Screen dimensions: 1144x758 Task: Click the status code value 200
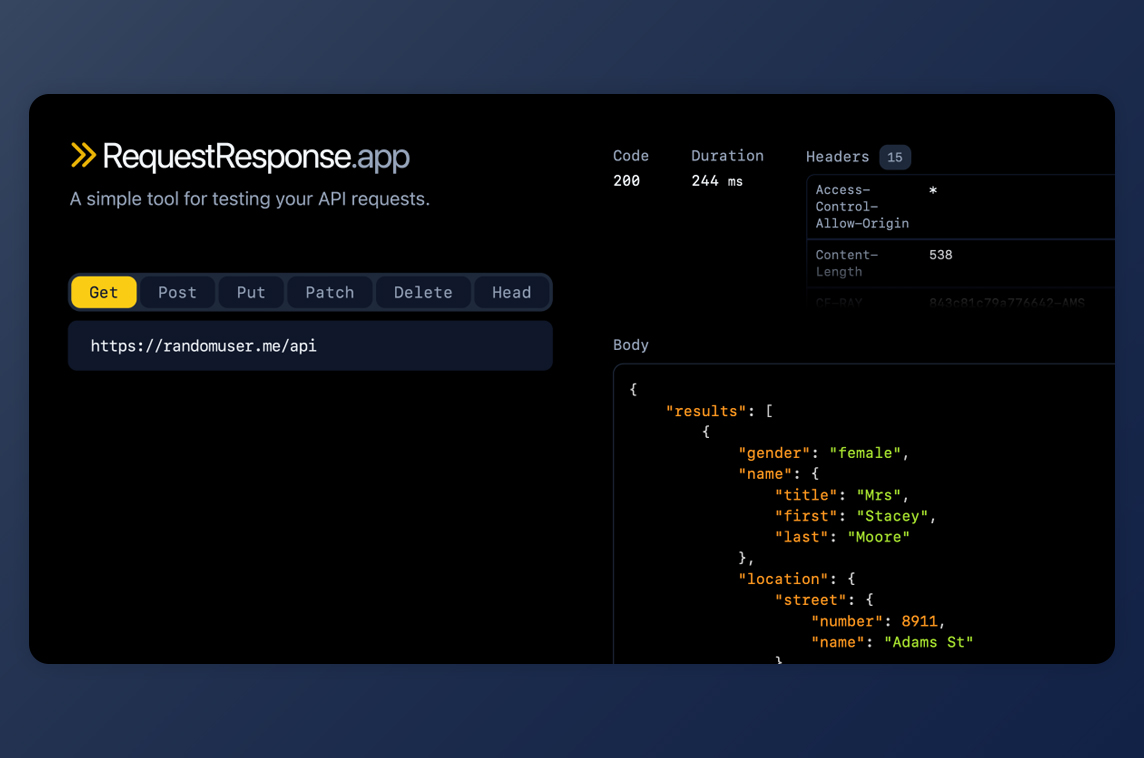pyautogui.click(x=626, y=181)
